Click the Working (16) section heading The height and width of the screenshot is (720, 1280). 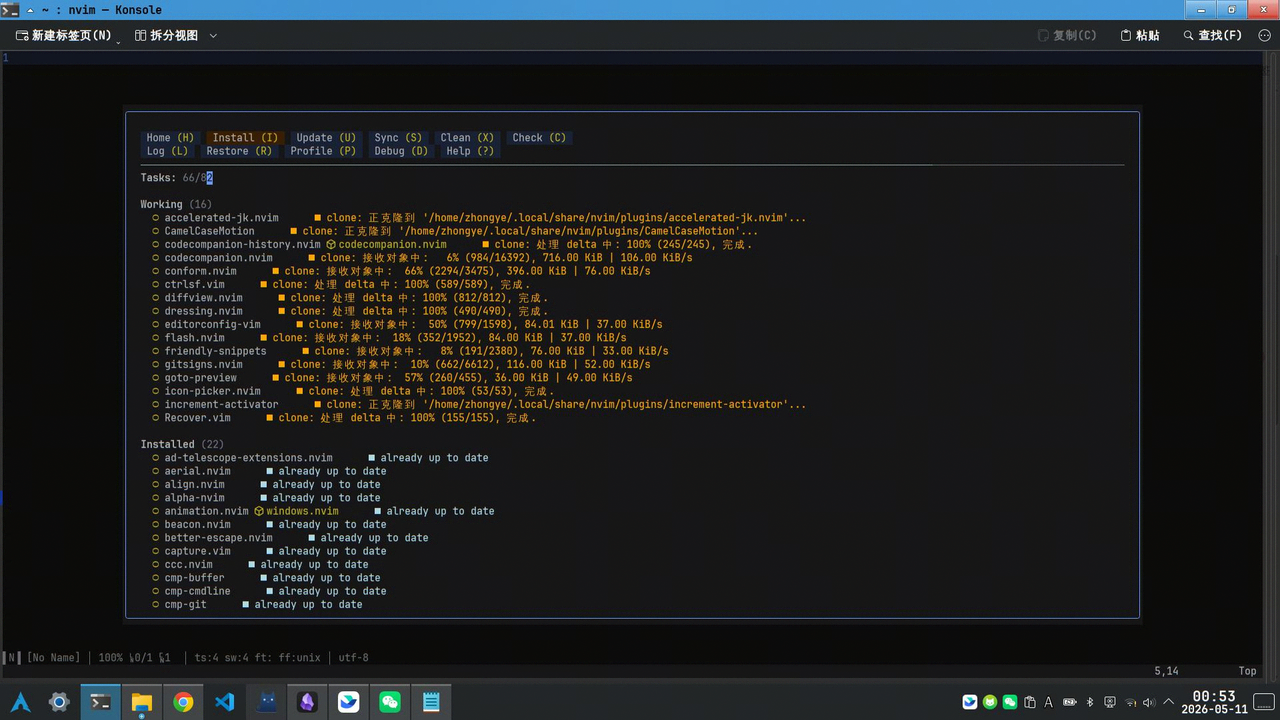[176, 204]
